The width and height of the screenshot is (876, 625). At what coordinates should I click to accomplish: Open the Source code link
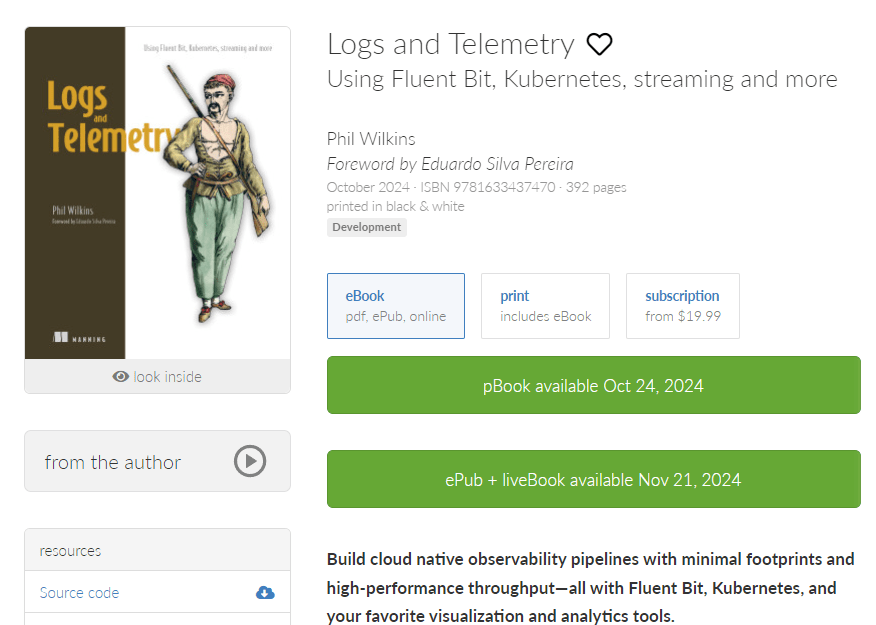click(x=78, y=592)
